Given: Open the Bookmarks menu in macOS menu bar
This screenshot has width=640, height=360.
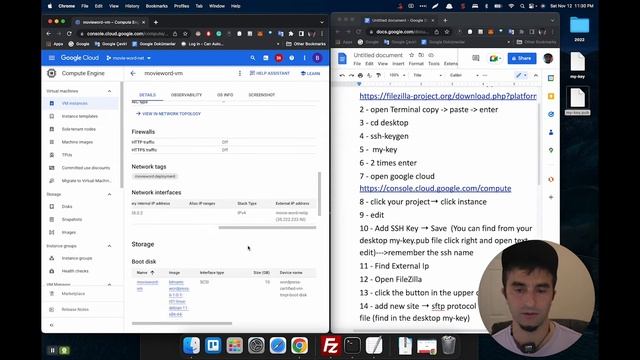Looking at the screenshot, I should [x=156, y=6].
